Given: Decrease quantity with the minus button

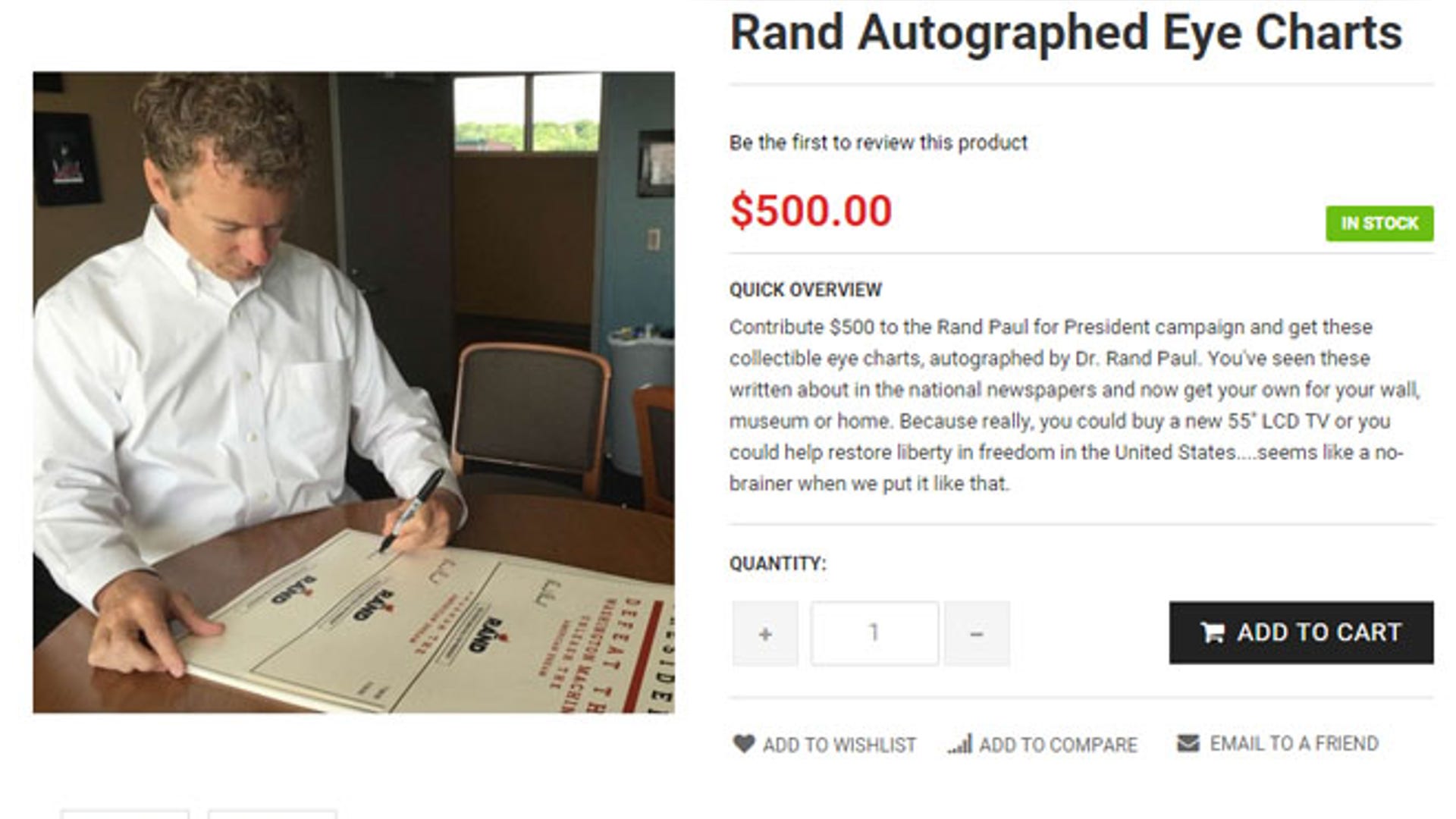Looking at the screenshot, I should click(x=977, y=633).
